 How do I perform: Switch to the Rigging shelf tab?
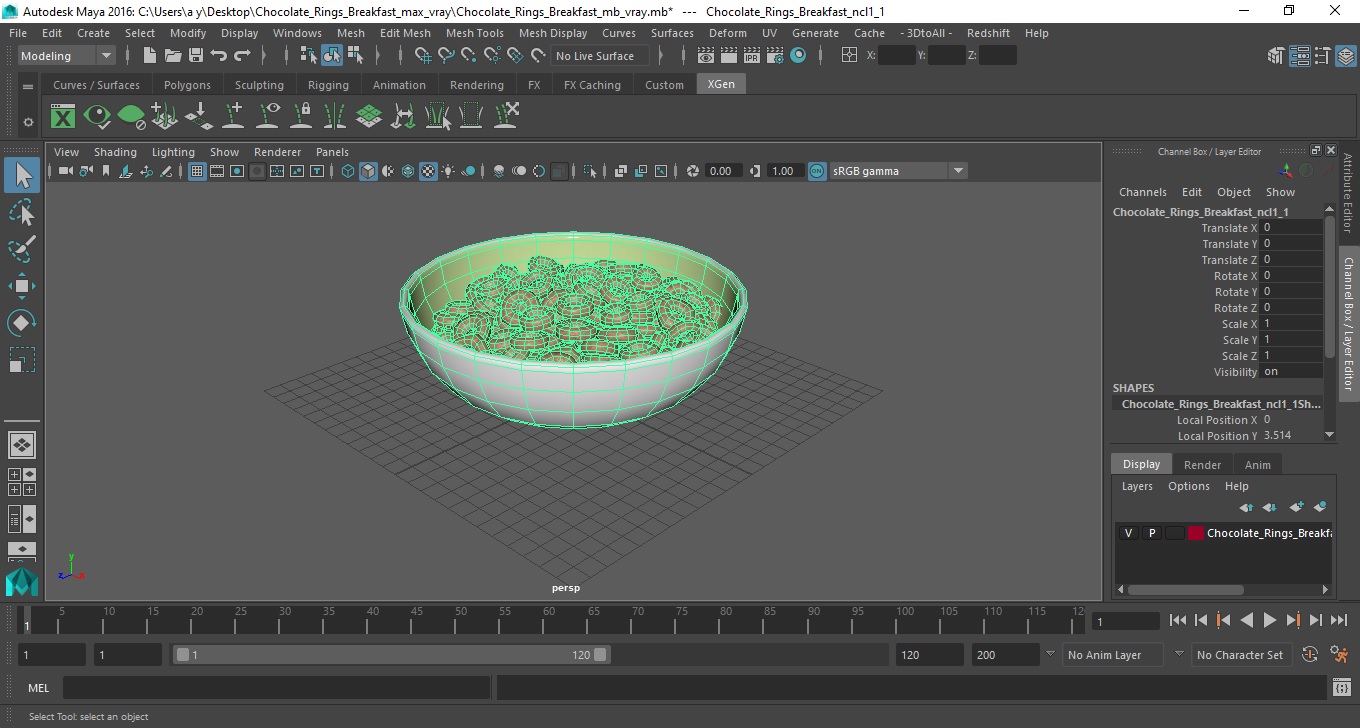click(328, 85)
